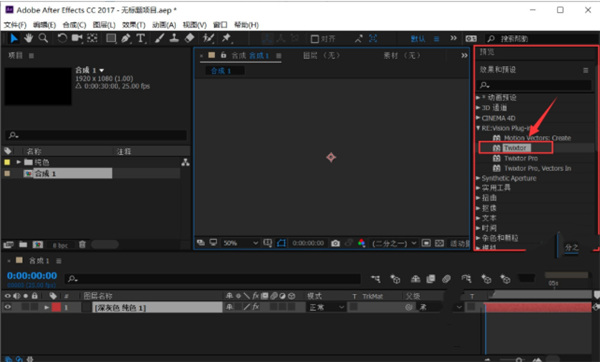Toggle visibility eye of layer 1
600x362 pixels.
click(8, 307)
